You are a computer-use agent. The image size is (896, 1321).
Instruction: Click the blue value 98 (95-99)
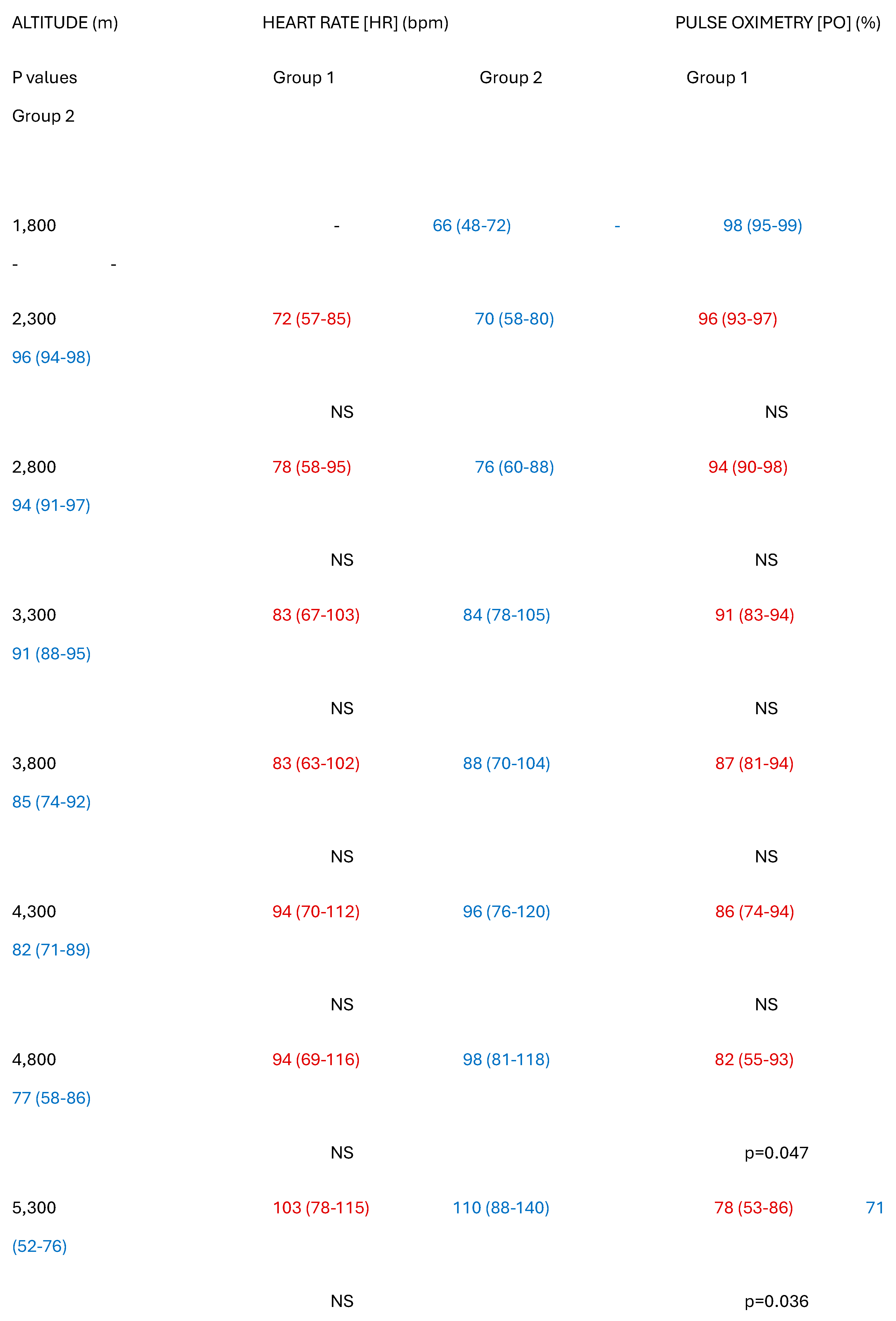coord(762,226)
